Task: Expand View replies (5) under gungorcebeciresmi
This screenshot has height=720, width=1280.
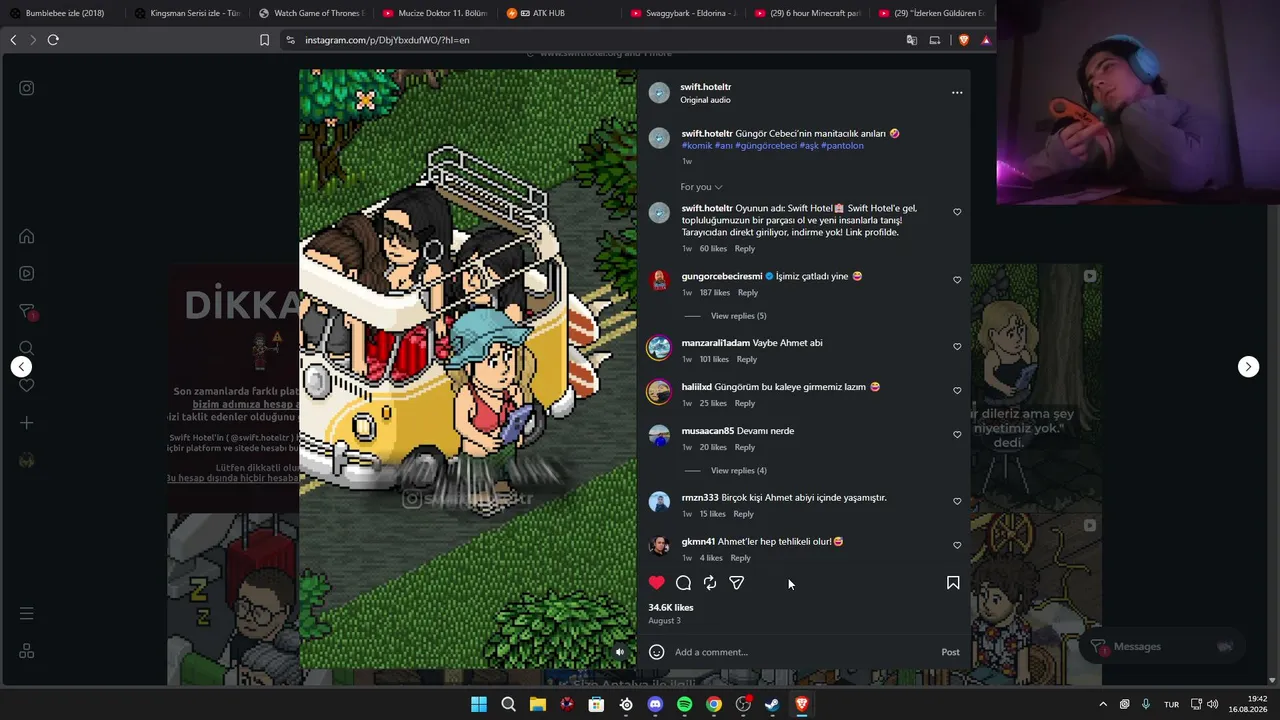Action: click(x=738, y=316)
